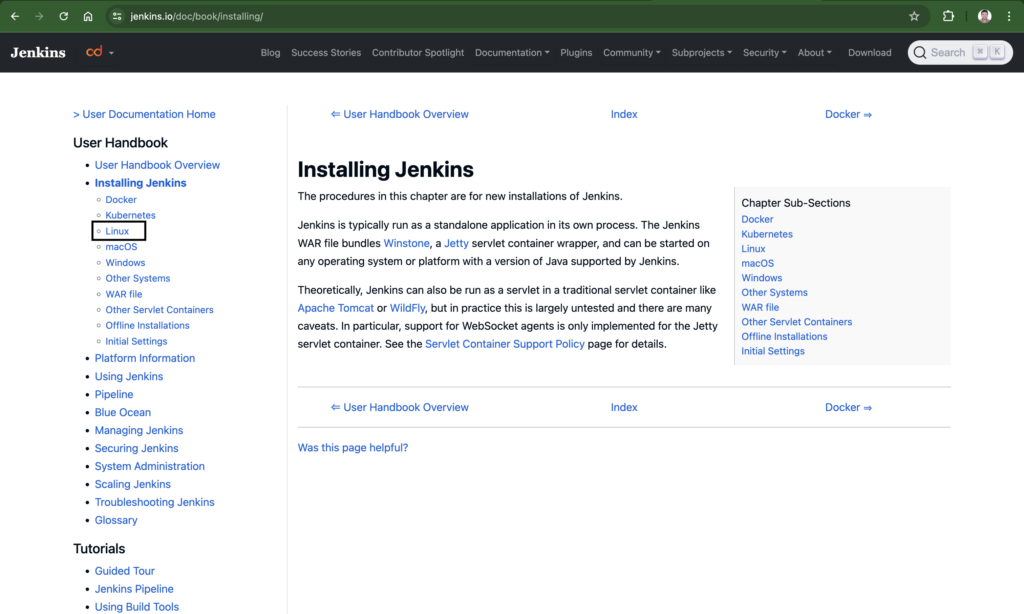Open Troubleshooting Jenkins in sidebar

click(x=155, y=502)
